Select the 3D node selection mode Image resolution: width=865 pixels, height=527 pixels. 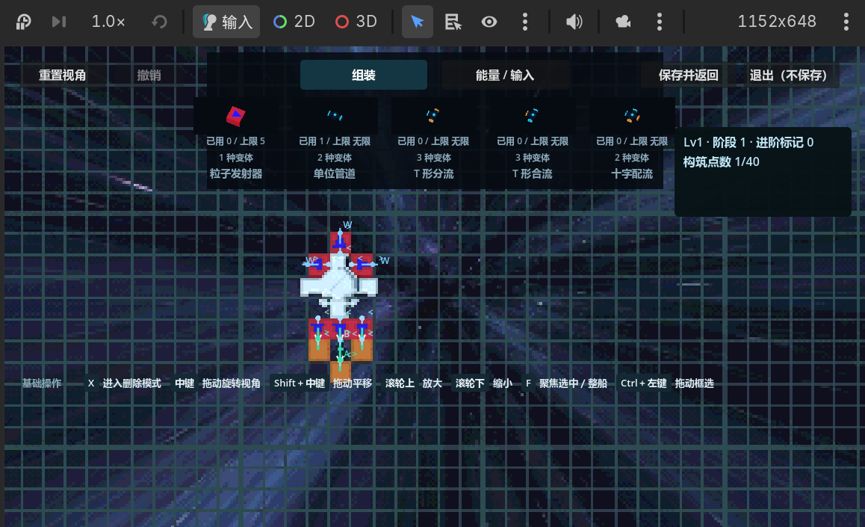(356, 22)
